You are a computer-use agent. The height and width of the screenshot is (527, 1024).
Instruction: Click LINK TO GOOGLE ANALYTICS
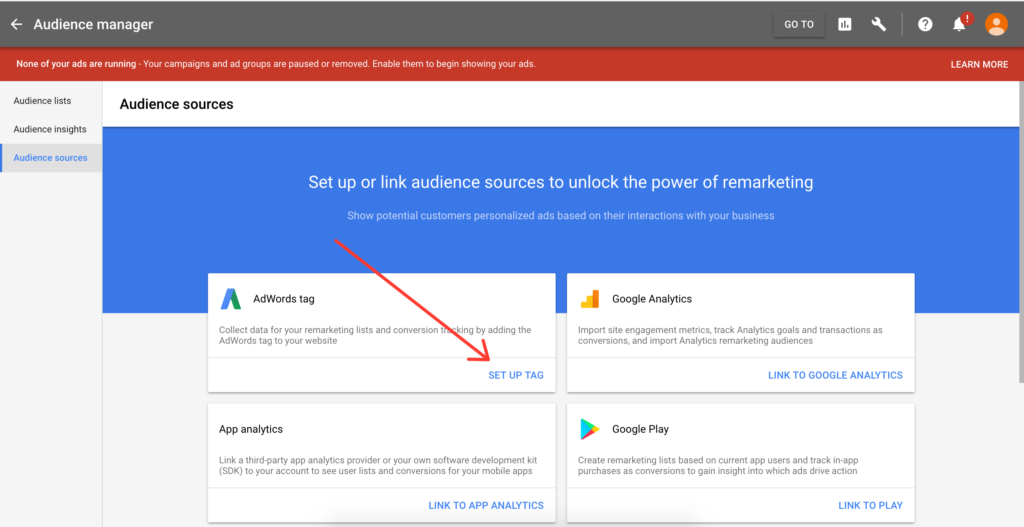(x=835, y=375)
